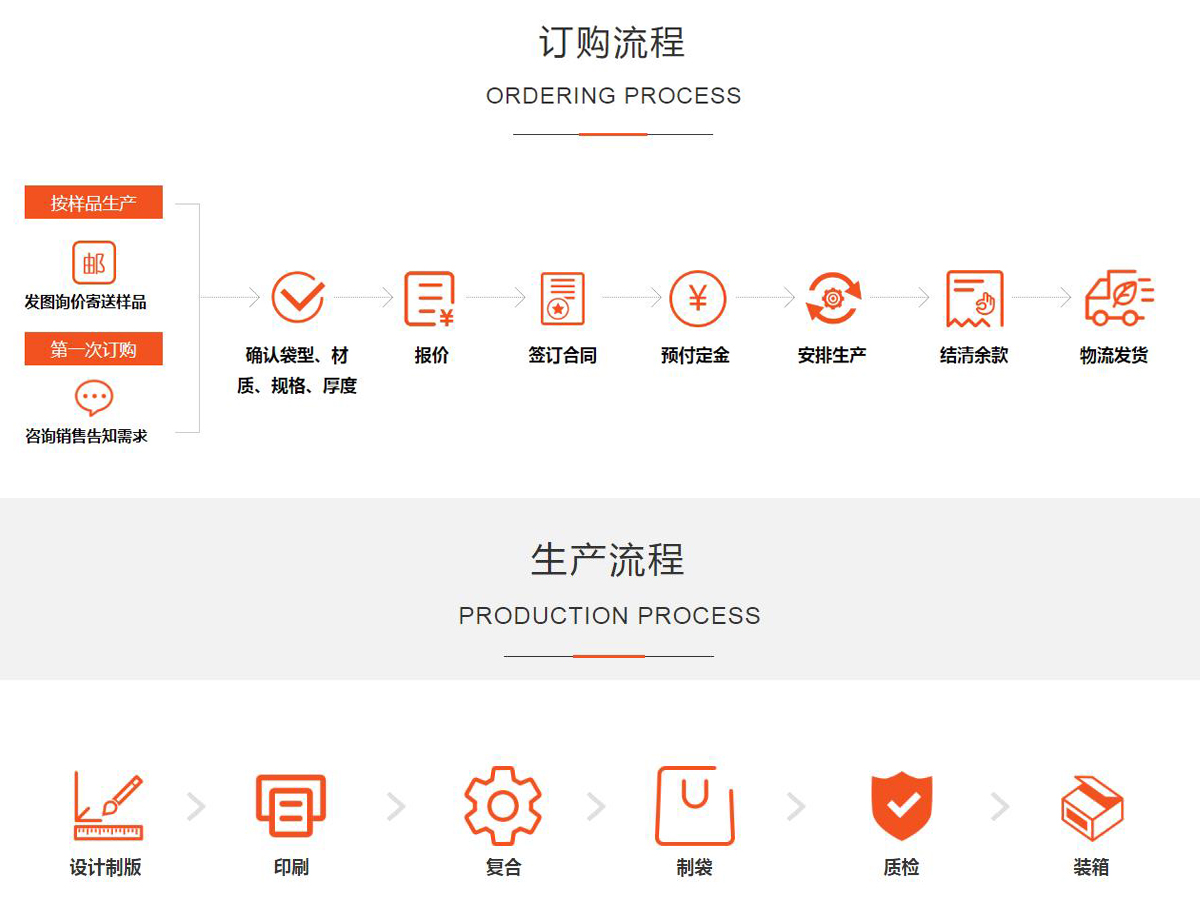The image size is (1200, 924).
Task: Click the 第一次订购 orange button
Action: pyautogui.click(x=94, y=350)
